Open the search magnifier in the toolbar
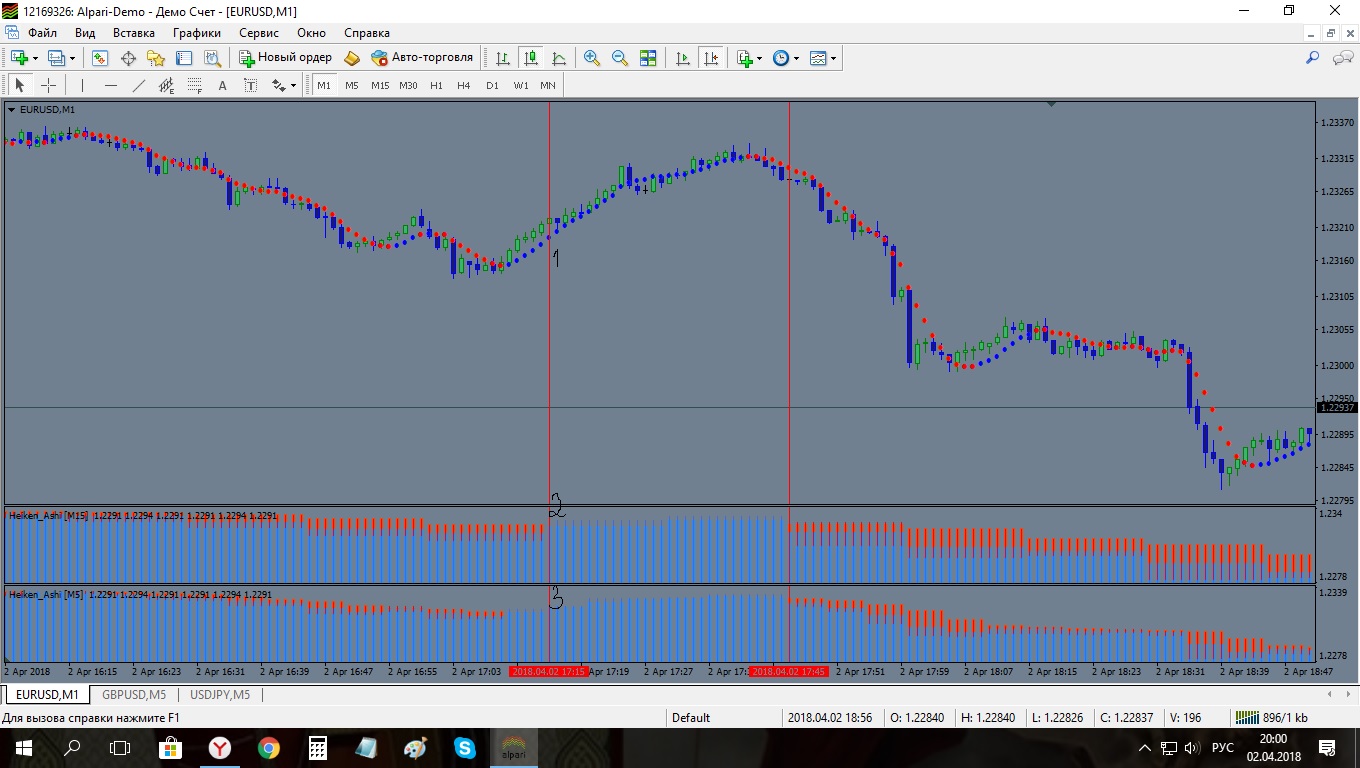Screen dimensions: 1360x768 point(1313,58)
